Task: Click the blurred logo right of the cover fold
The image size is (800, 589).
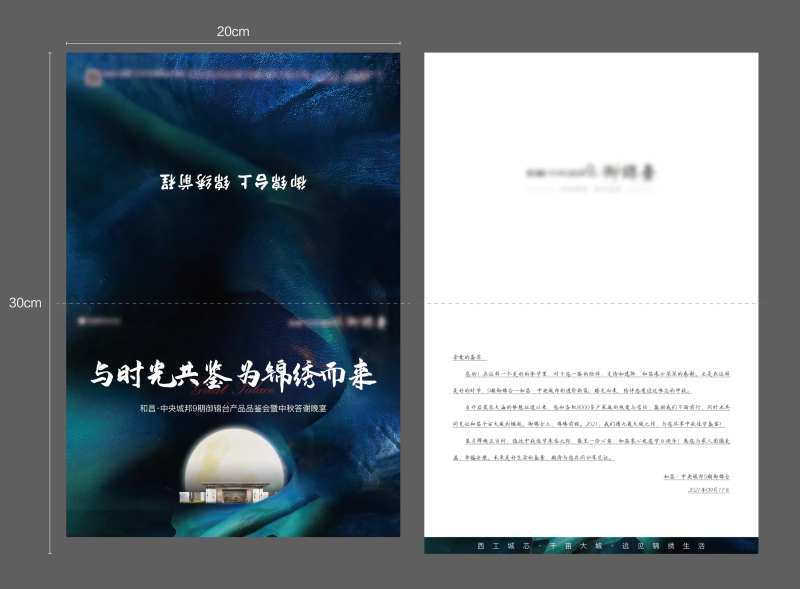Action: tap(337, 322)
